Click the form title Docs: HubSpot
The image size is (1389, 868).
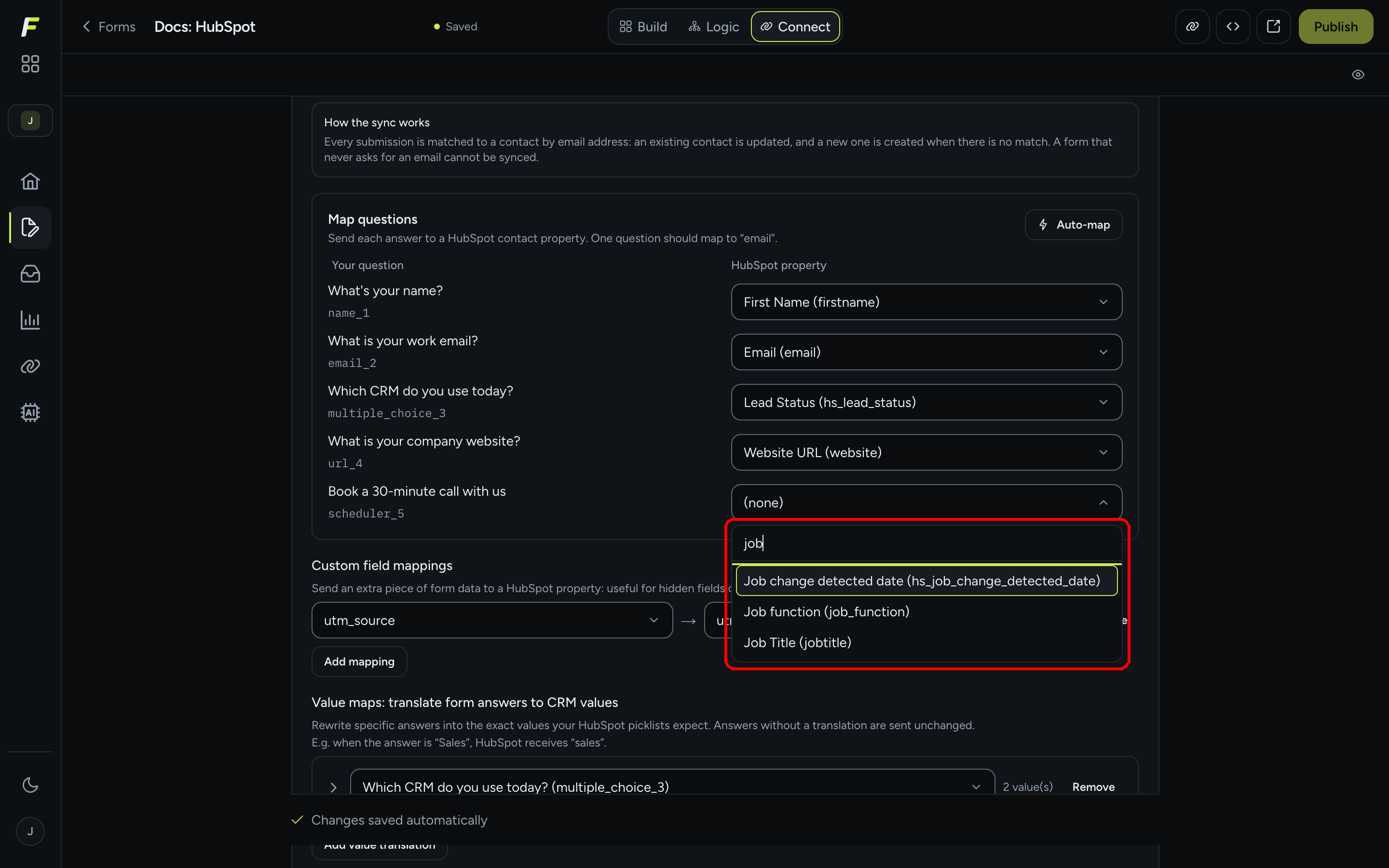[x=205, y=27]
